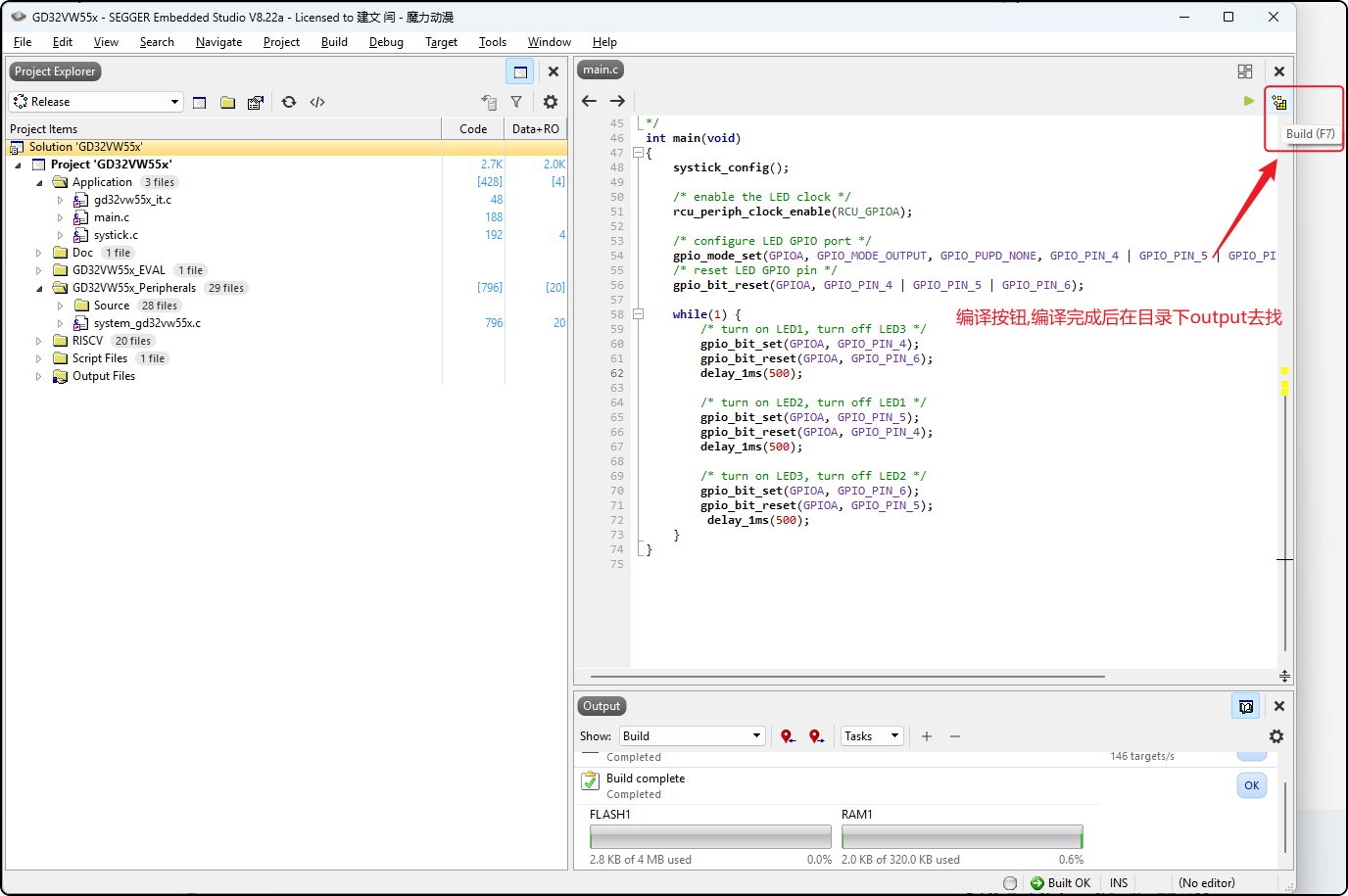1348x896 pixels.
Task: Click the FLASH1 memory usage bar
Action: tap(710, 836)
